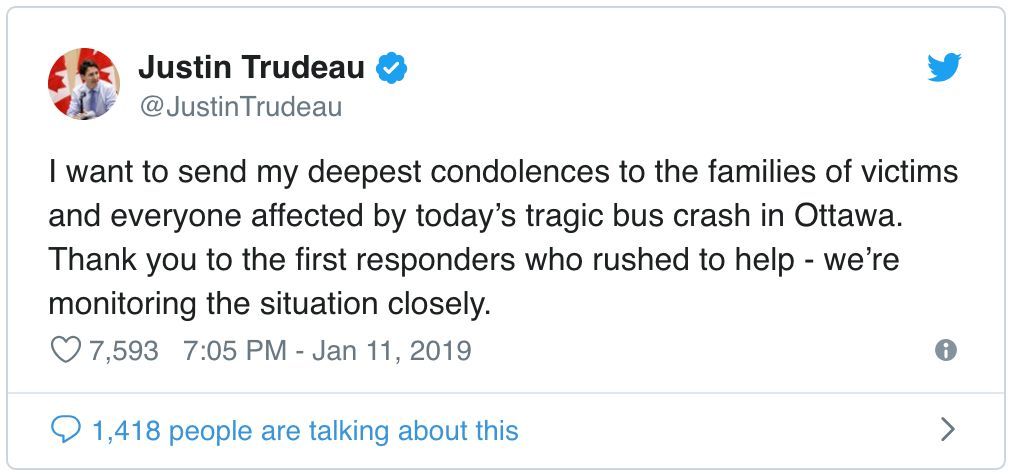The image size is (1012, 476).
Task: Visit the @JustinTrudeau handle link
Action: tap(240, 107)
